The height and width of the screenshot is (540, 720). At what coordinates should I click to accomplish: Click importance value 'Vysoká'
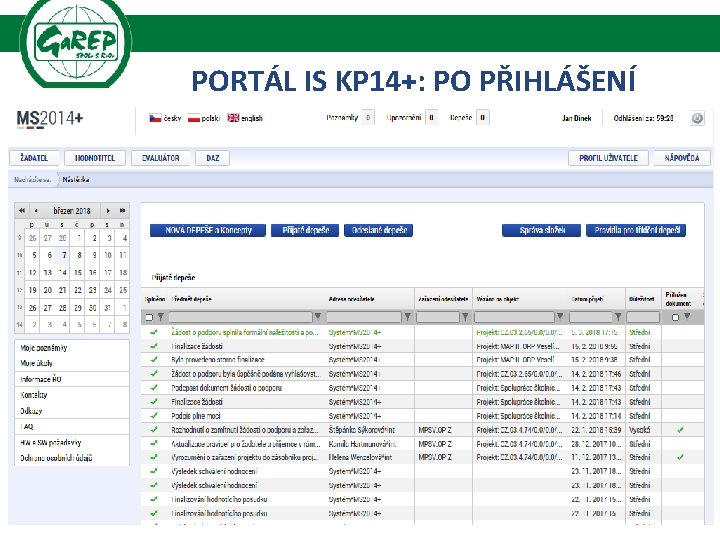tap(639, 430)
